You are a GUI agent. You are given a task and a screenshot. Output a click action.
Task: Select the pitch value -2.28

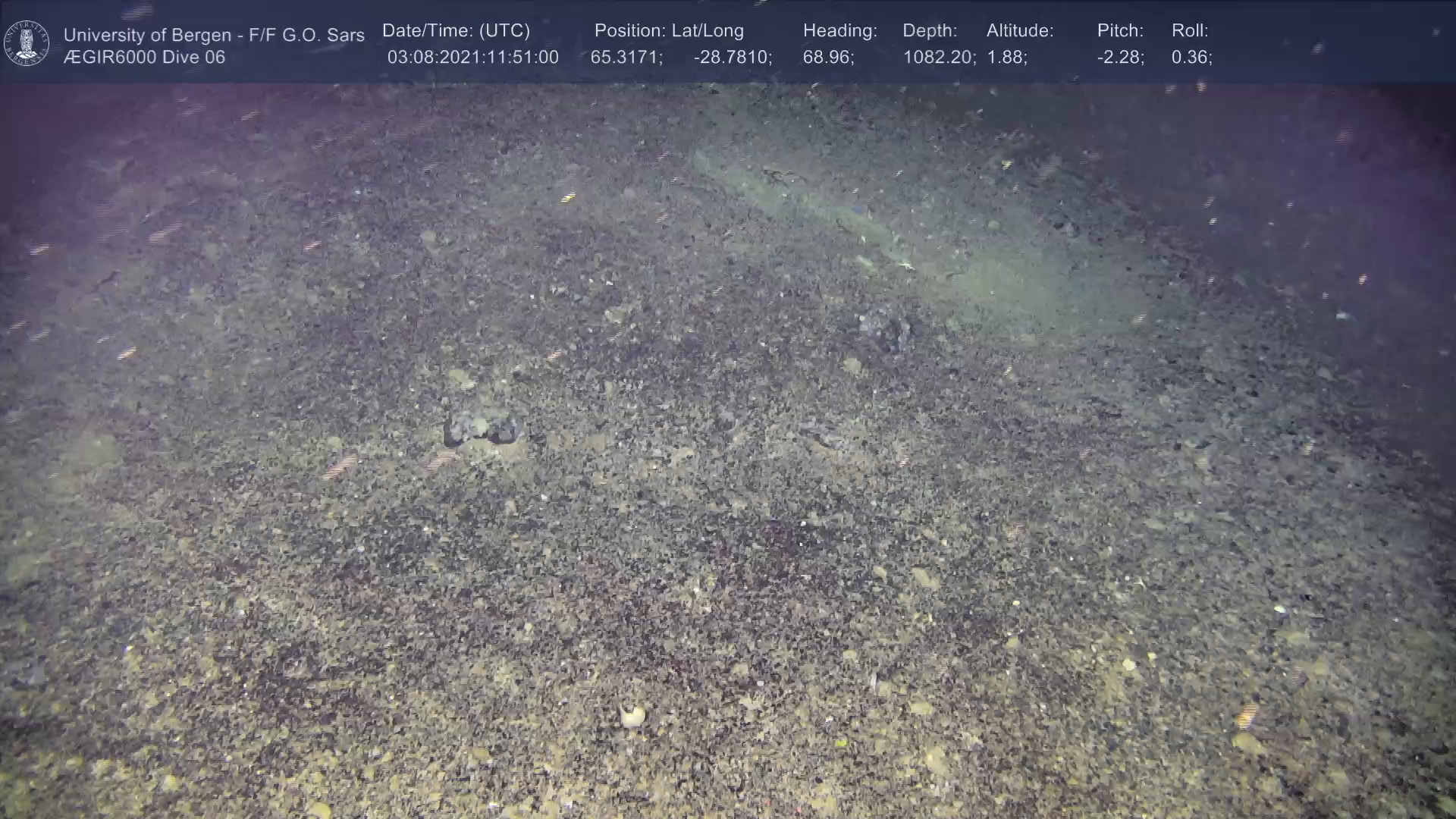pos(1120,58)
